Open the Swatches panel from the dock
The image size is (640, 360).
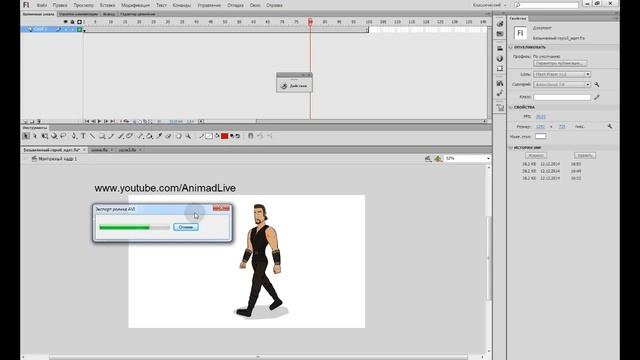point(500,34)
